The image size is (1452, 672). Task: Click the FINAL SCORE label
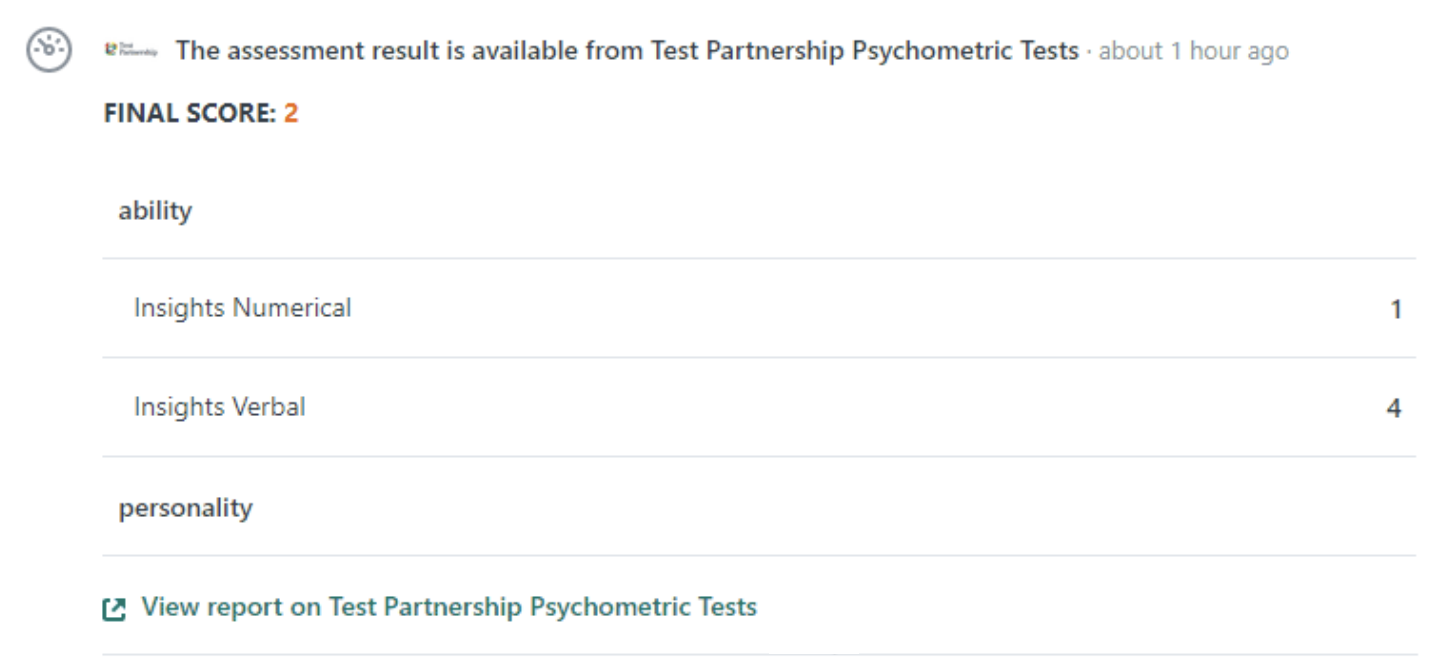[190, 114]
